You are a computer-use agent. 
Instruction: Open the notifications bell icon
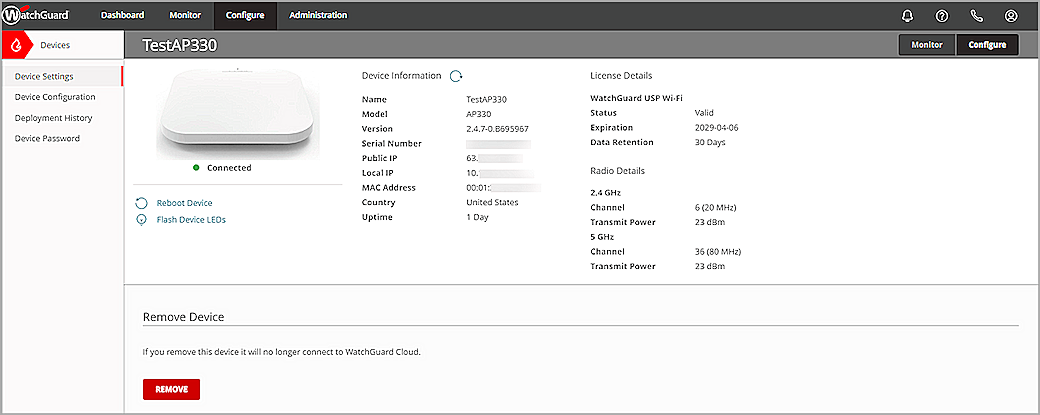tap(907, 16)
